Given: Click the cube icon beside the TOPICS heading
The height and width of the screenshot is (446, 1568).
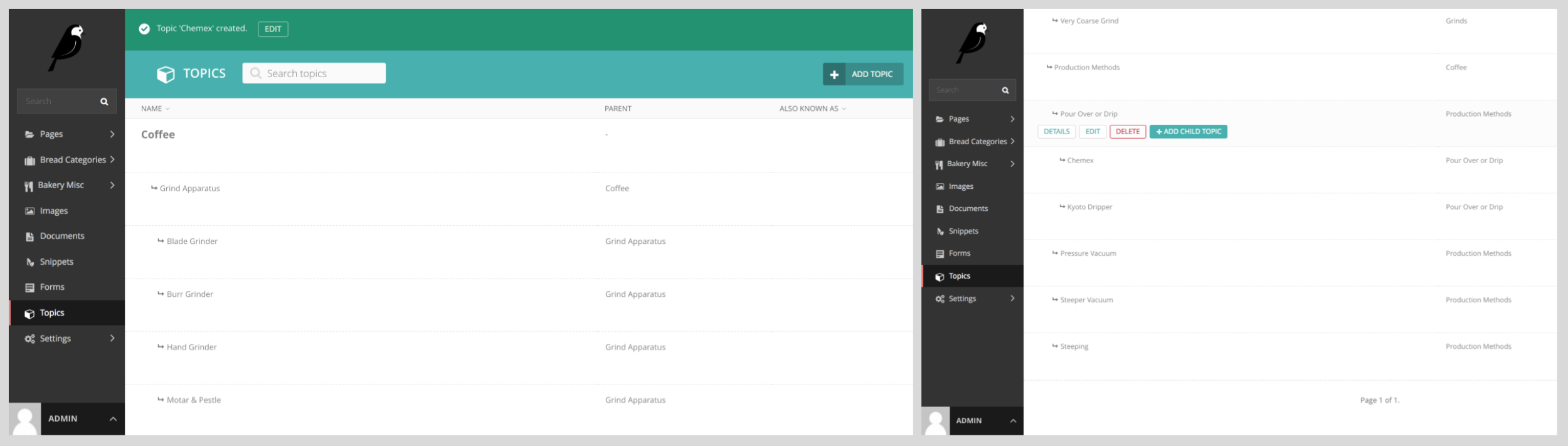Looking at the screenshot, I should pos(166,74).
